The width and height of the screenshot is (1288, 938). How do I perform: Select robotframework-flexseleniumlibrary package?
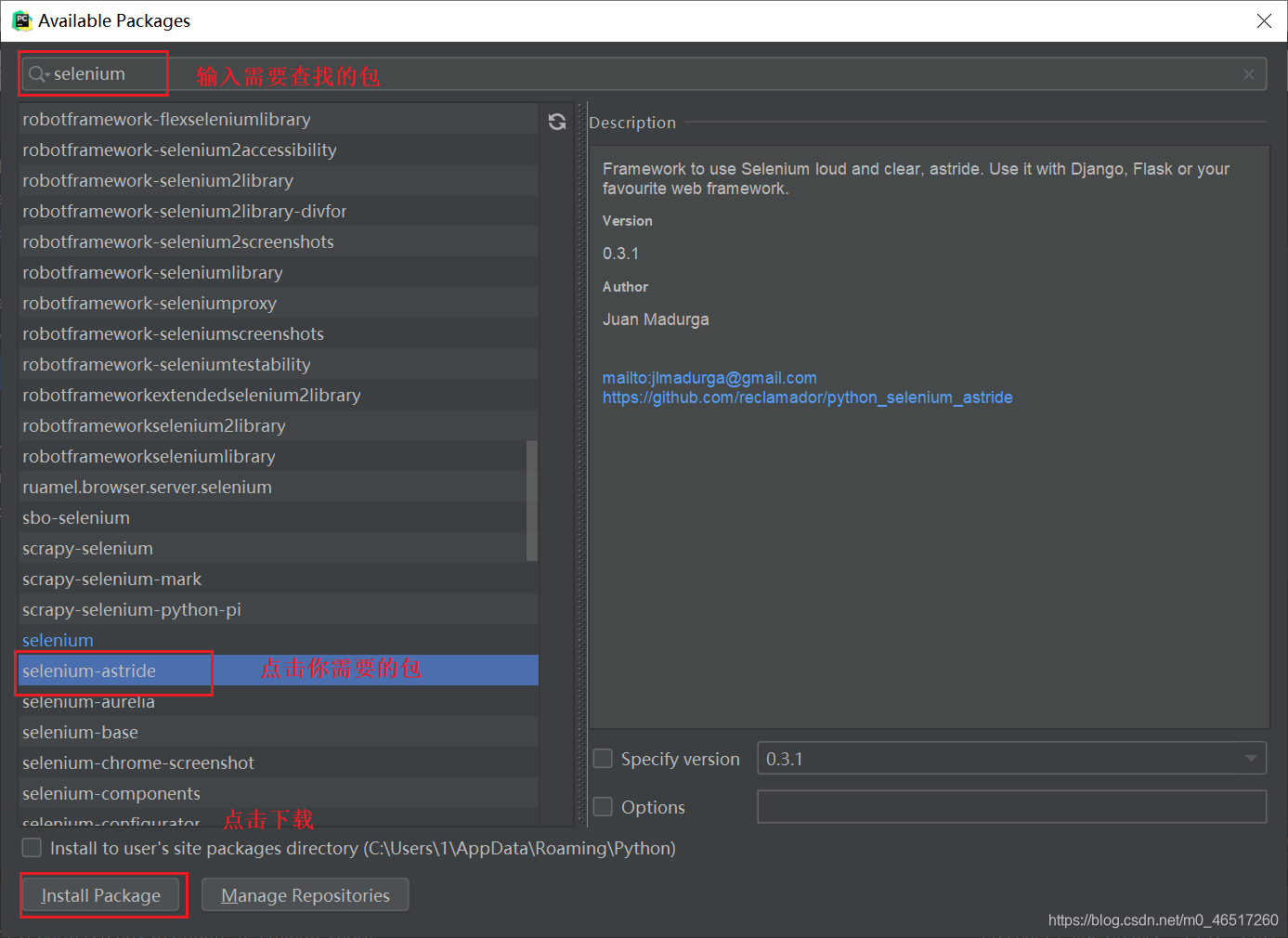coord(279,119)
